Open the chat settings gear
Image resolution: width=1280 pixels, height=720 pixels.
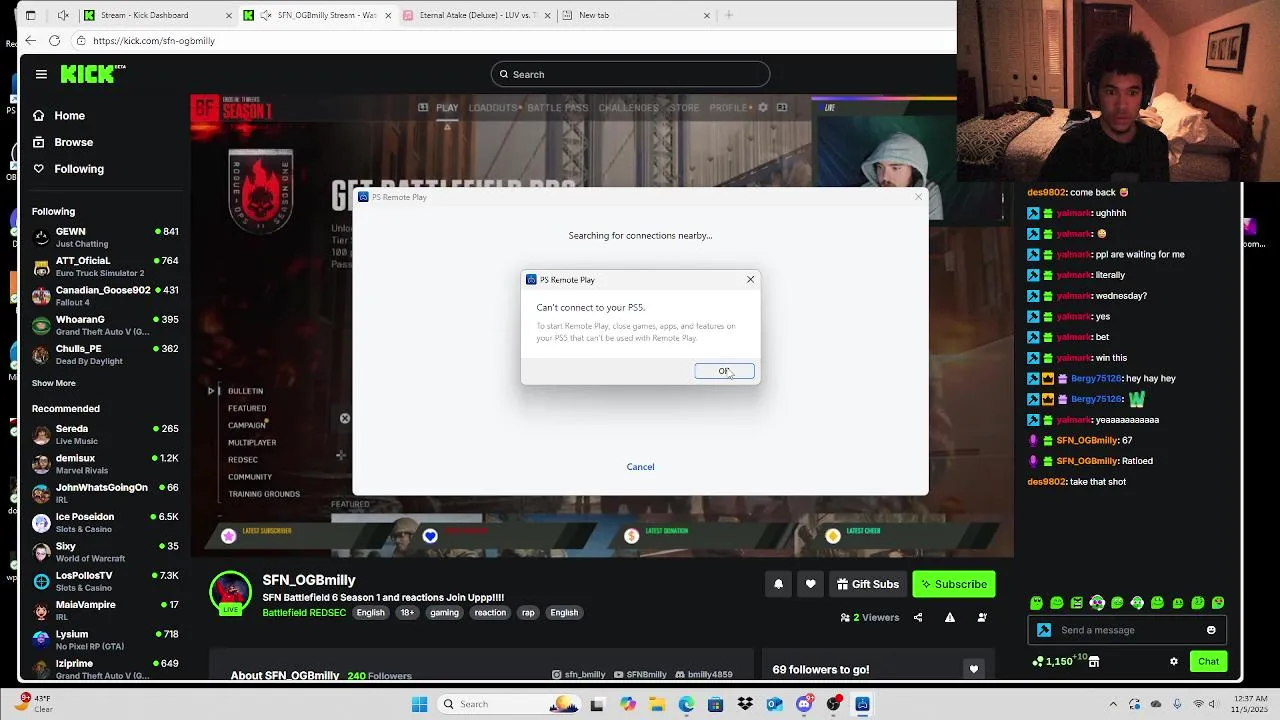1174,661
